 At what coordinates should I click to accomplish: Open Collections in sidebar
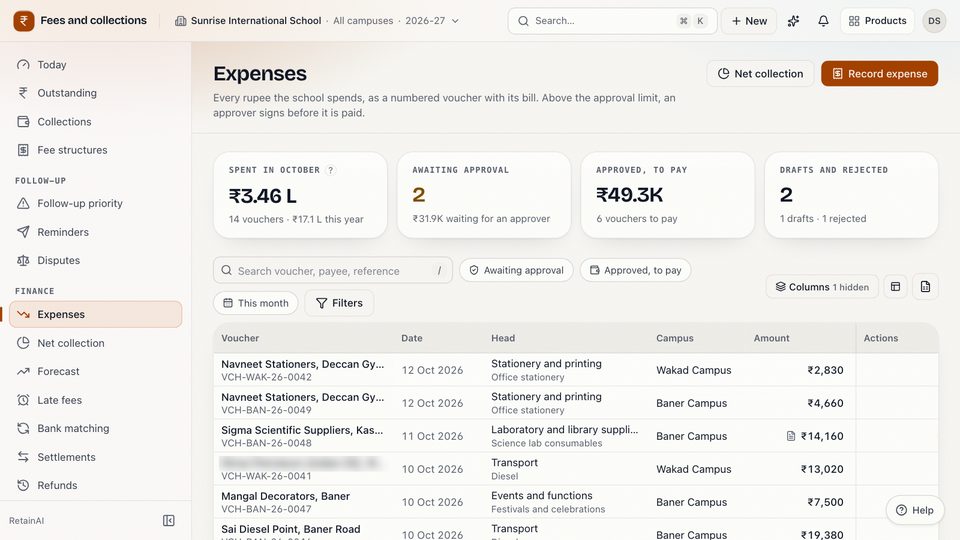click(96, 122)
